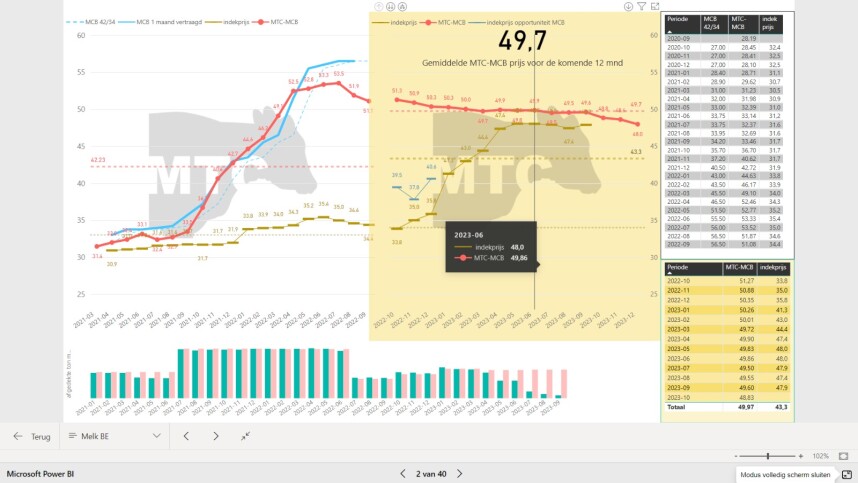This screenshot has height=483, width=858.
Task: Click MTC-MCB legend entry in yellow chart
Action: pyautogui.click(x=442, y=22)
